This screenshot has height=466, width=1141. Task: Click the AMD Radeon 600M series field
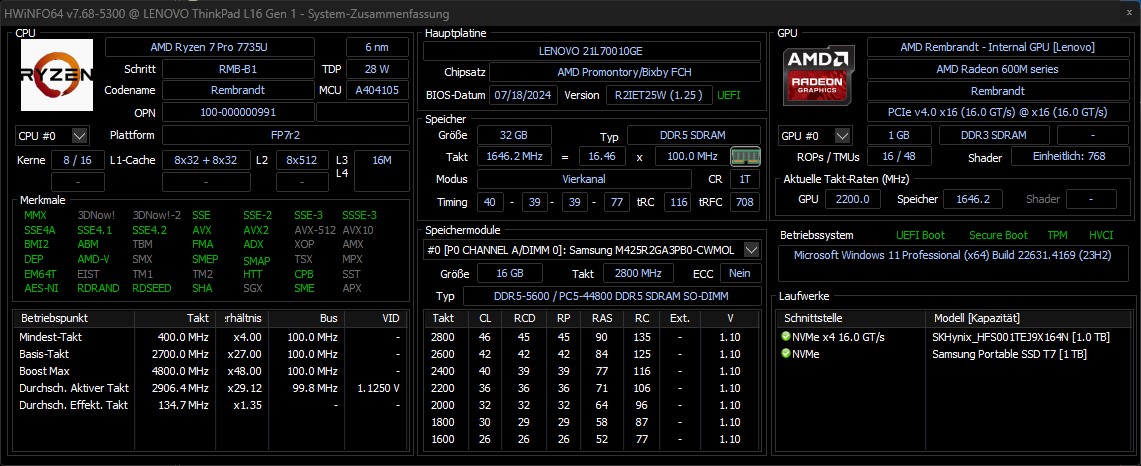[997, 69]
